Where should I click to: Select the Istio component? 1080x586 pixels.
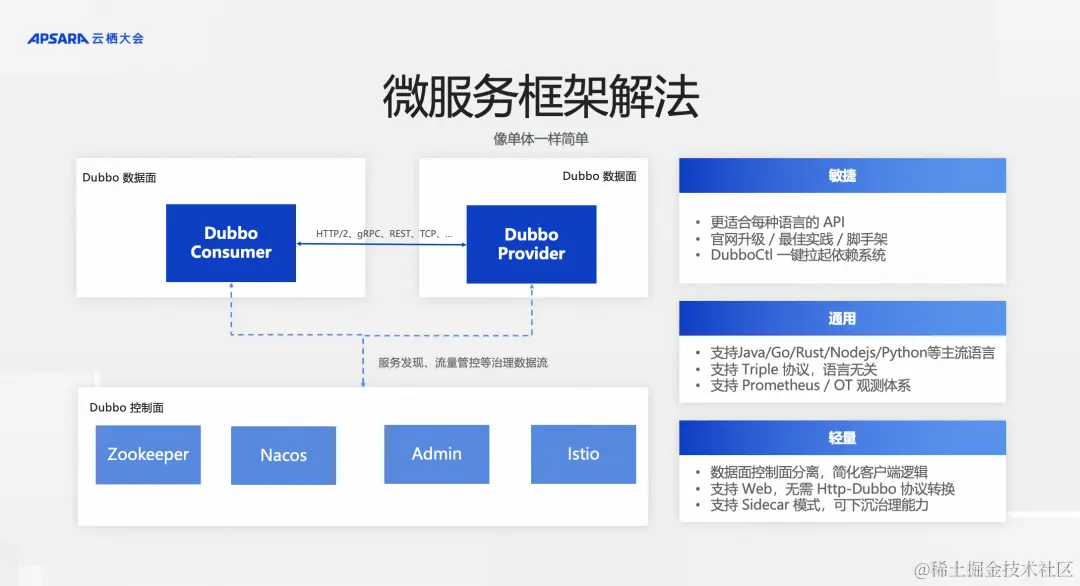583,454
